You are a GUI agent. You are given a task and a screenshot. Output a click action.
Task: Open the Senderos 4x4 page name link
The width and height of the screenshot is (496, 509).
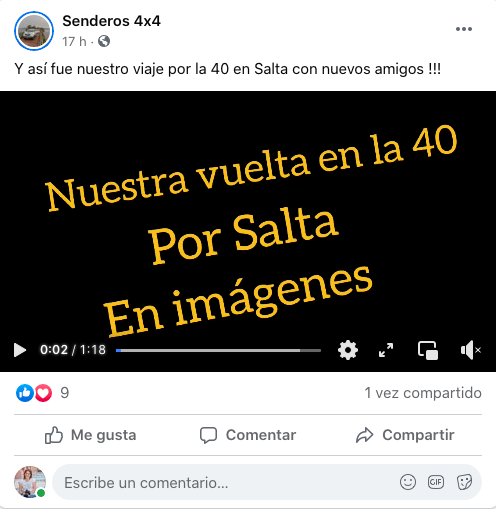[x=111, y=21]
